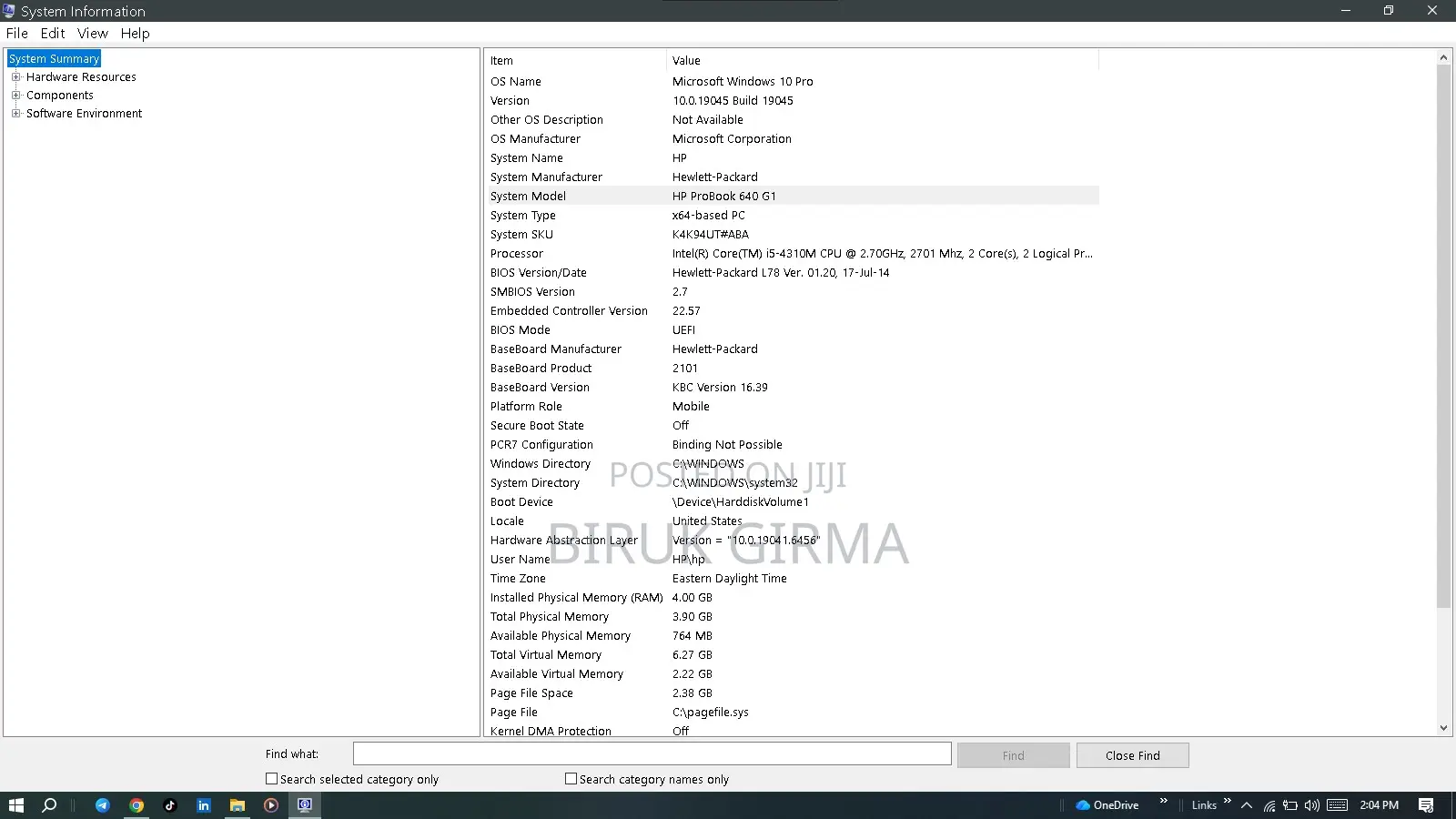Viewport: 1456px width, 819px height.
Task: Select System Summary in the tree
Action: (x=54, y=59)
